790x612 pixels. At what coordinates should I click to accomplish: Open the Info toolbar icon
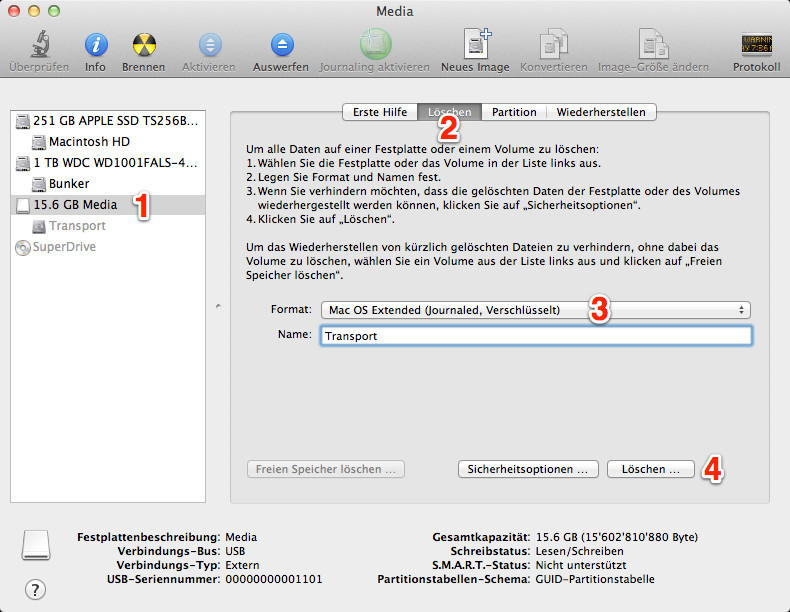pos(96,44)
